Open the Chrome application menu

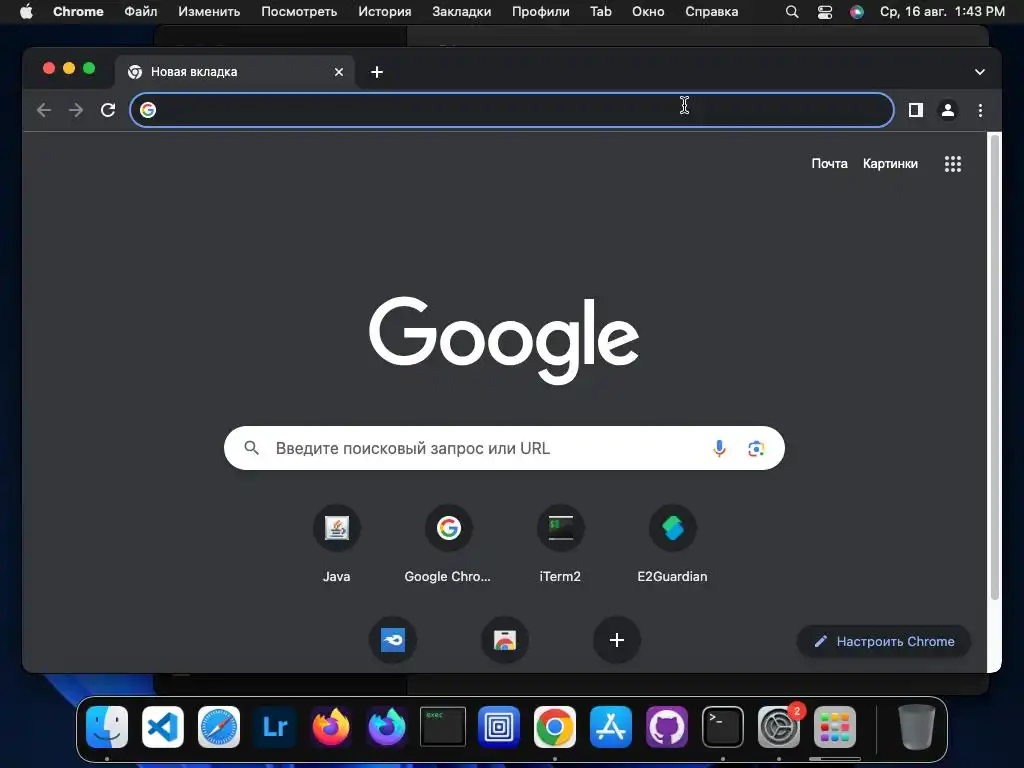[x=78, y=12]
